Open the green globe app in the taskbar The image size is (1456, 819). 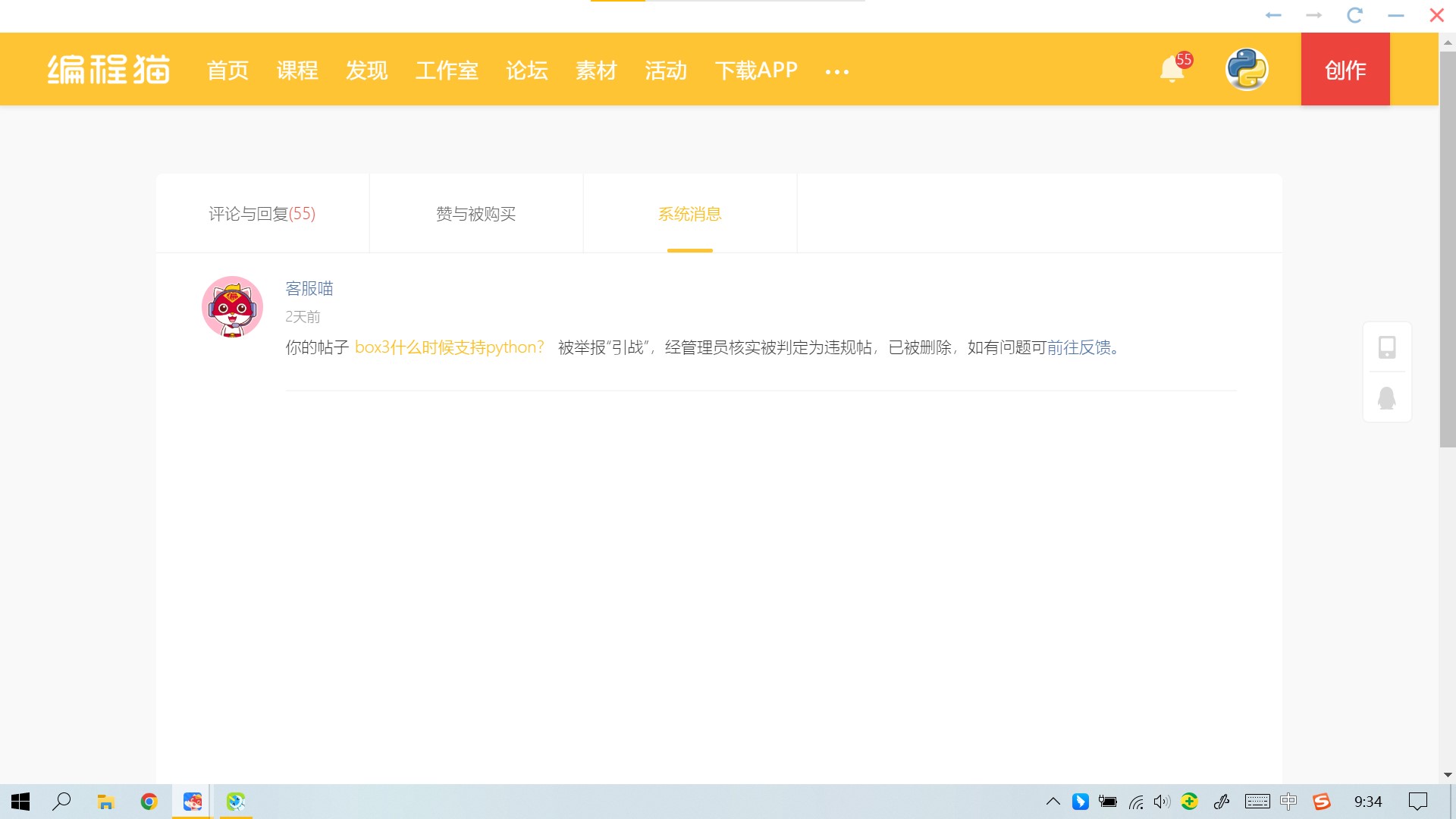[x=236, y=802]
